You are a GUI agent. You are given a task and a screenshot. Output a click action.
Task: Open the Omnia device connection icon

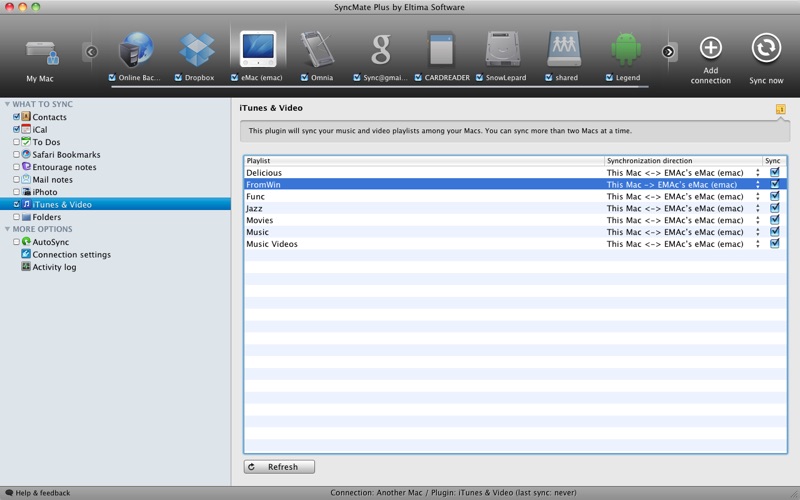[317, 49]
